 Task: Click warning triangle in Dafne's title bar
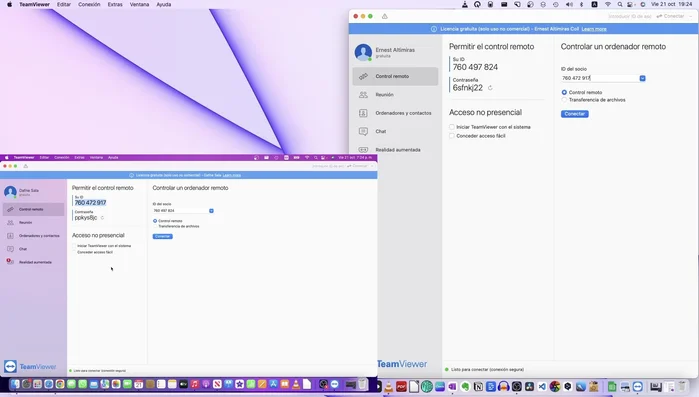pos(25,166)
